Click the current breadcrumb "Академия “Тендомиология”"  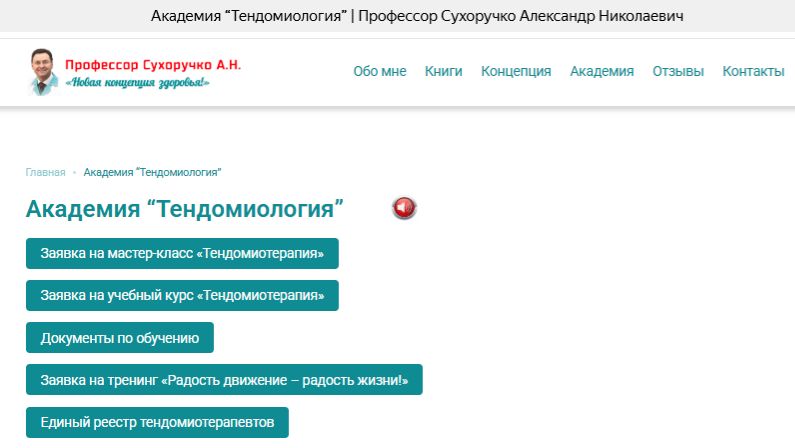(x=152, y=172)
